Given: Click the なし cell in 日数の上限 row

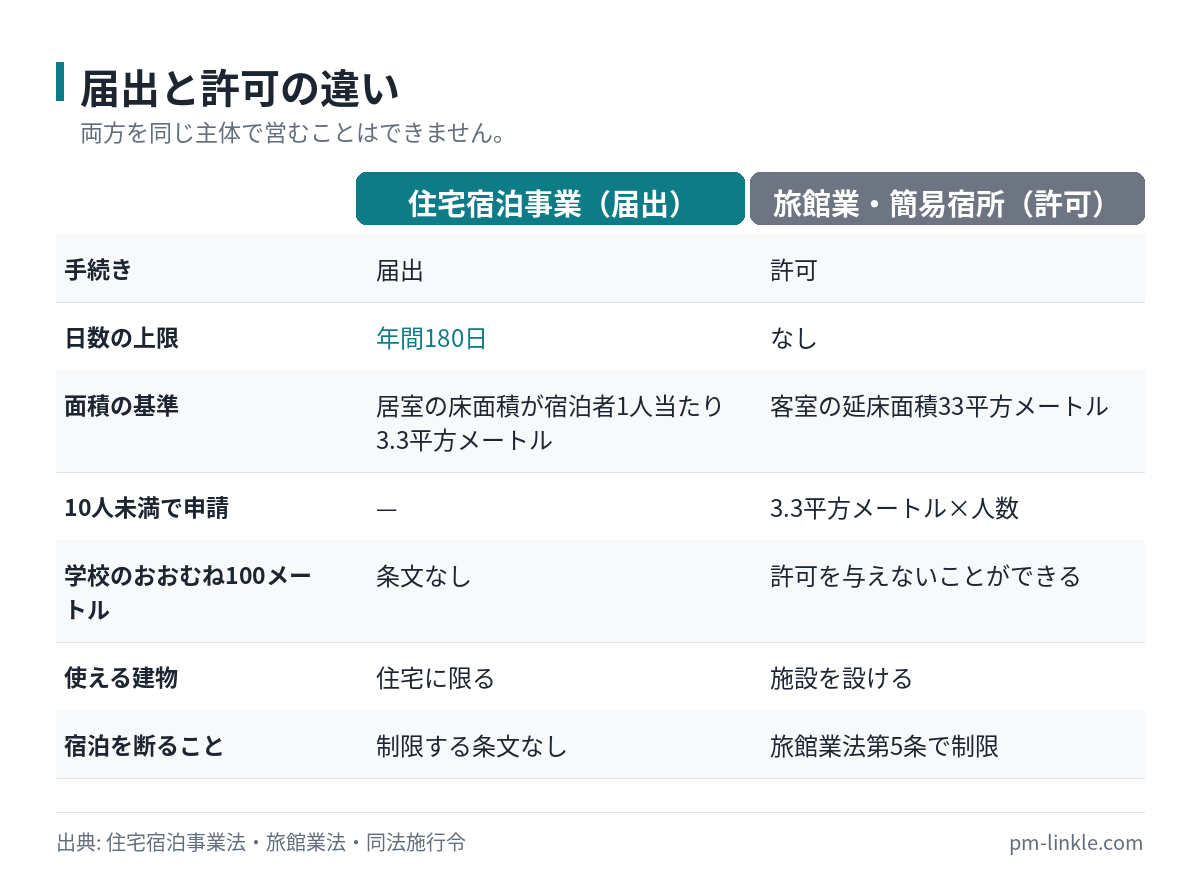Looking at the screenshot, I should click(794, 338).
